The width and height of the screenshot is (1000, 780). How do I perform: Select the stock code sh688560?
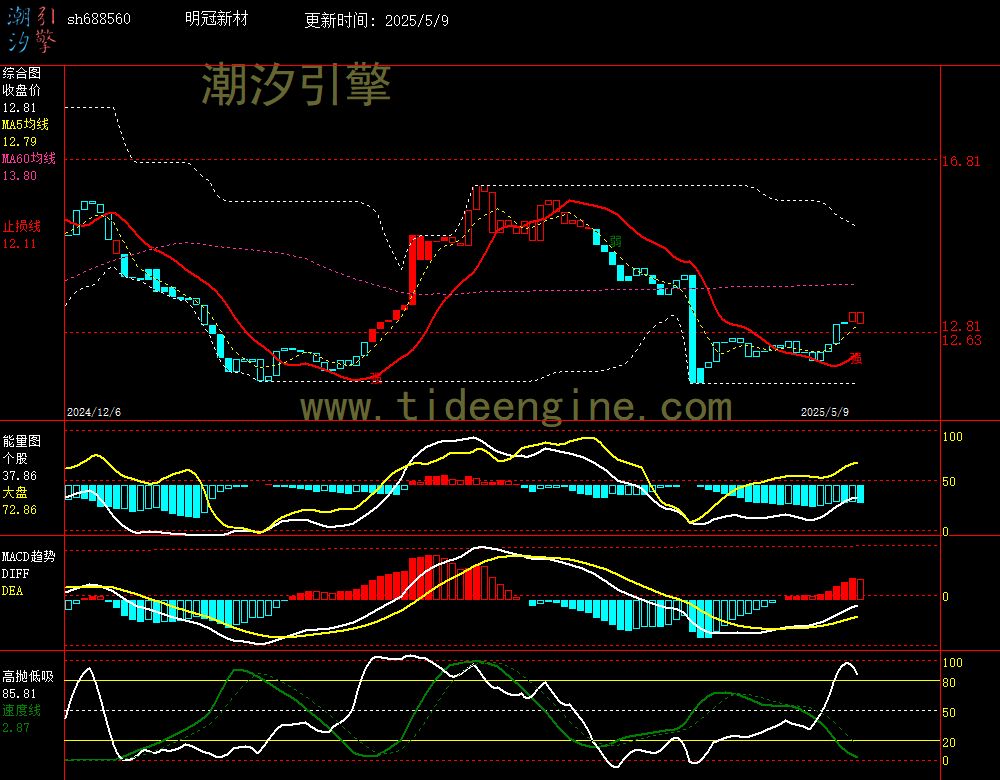pos(99,19)
